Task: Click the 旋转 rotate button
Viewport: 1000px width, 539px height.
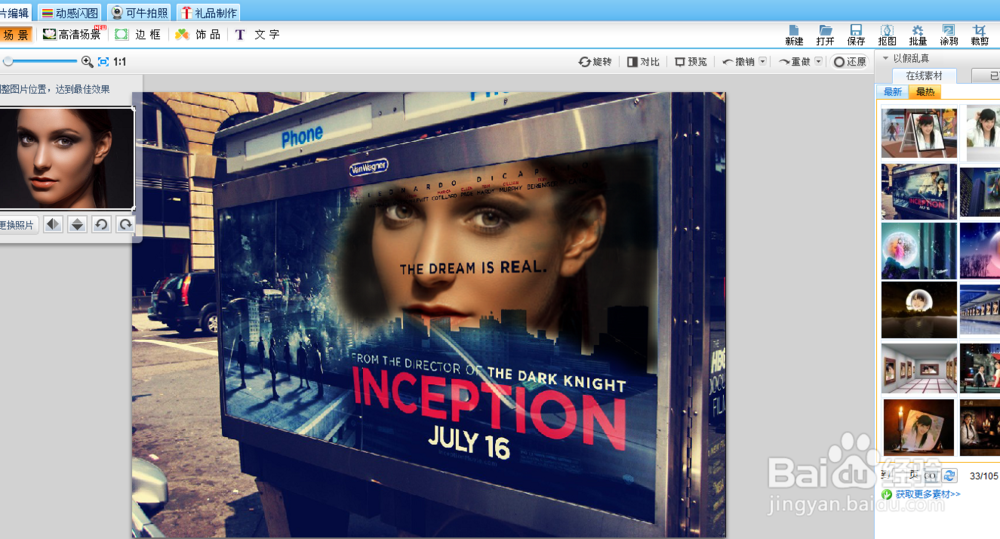Action: (594, 62)
